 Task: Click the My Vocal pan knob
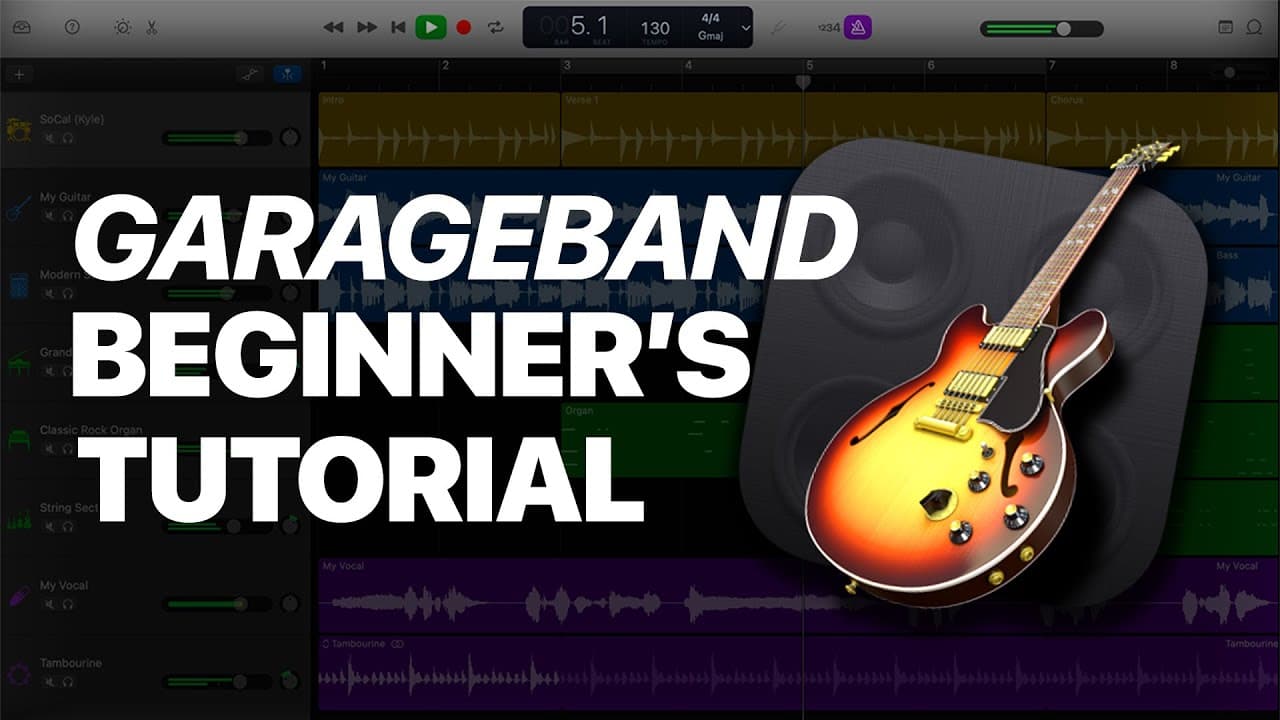[x=290, y=604]
